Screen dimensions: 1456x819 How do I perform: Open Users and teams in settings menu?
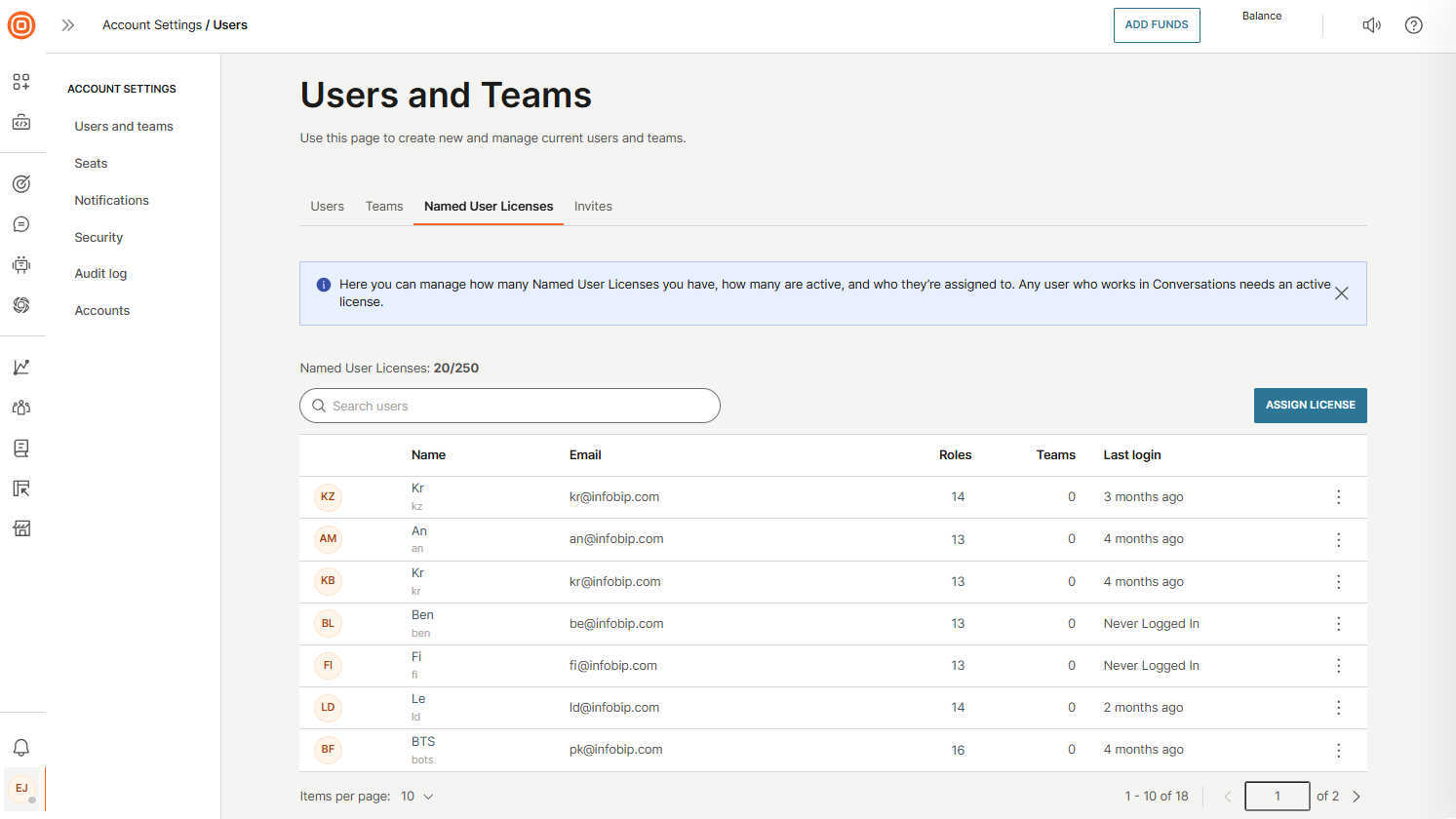pos(124,127)
